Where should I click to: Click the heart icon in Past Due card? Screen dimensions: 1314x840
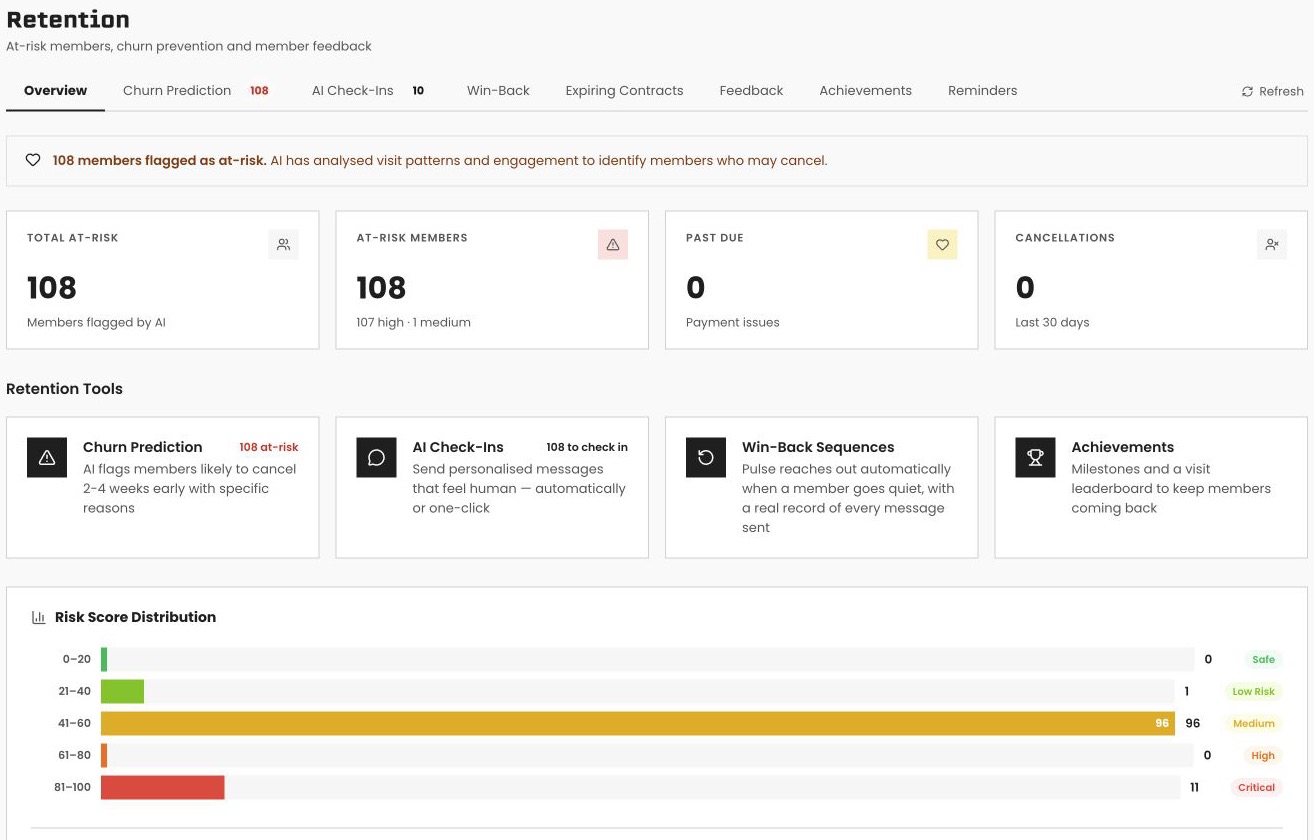(942, 244)
